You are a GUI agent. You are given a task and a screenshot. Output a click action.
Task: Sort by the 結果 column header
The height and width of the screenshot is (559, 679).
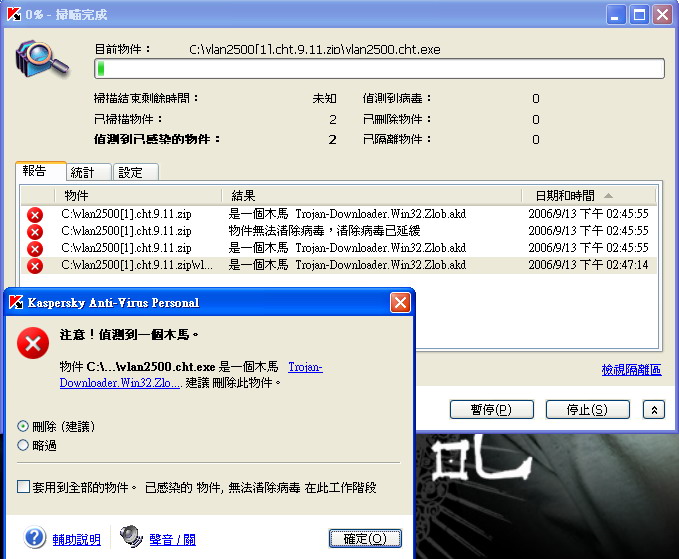(x=372, y=196)
